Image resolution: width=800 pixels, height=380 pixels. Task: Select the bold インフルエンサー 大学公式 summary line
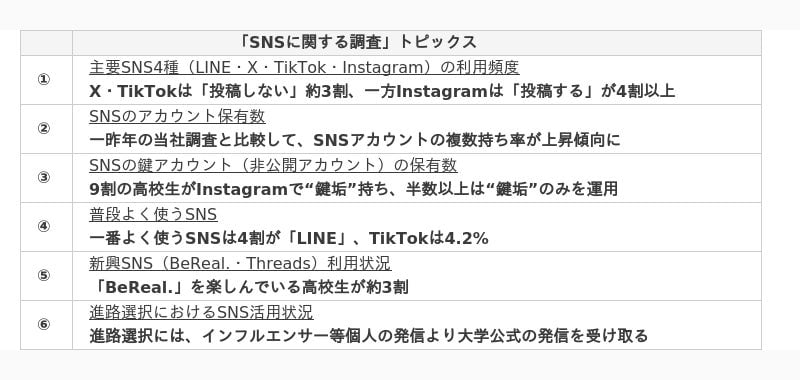coord(368,336)
